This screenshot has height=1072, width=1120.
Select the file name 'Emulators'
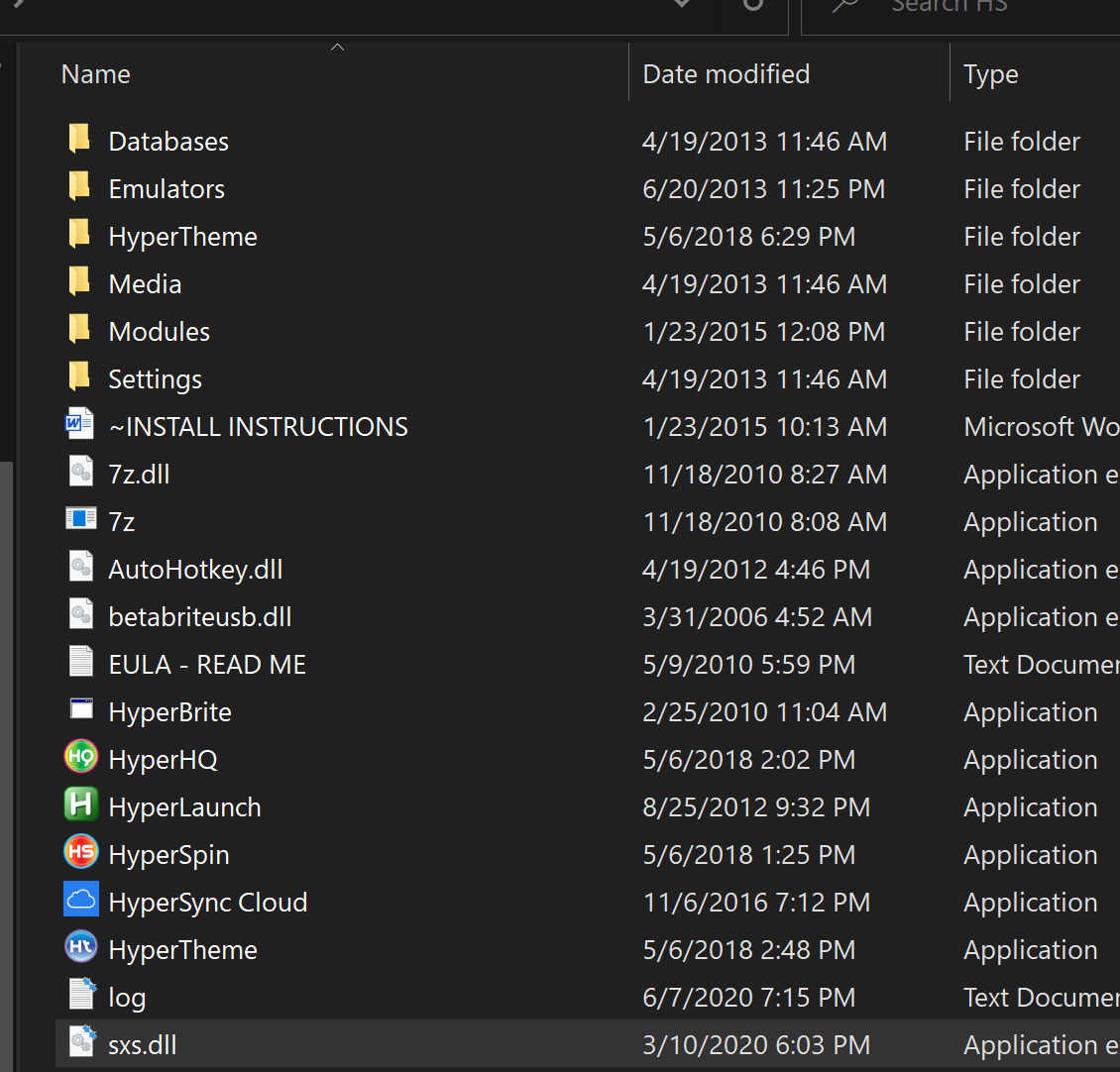pos(167,189)
